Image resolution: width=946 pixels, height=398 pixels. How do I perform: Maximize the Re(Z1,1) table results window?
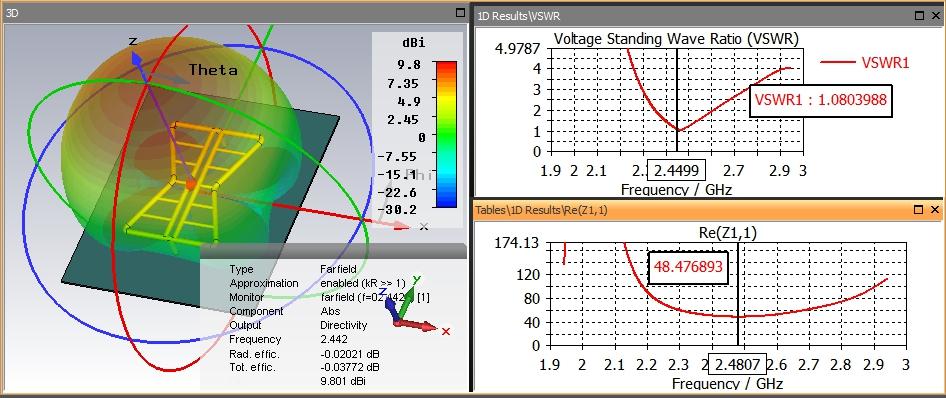tap(919, 209)
